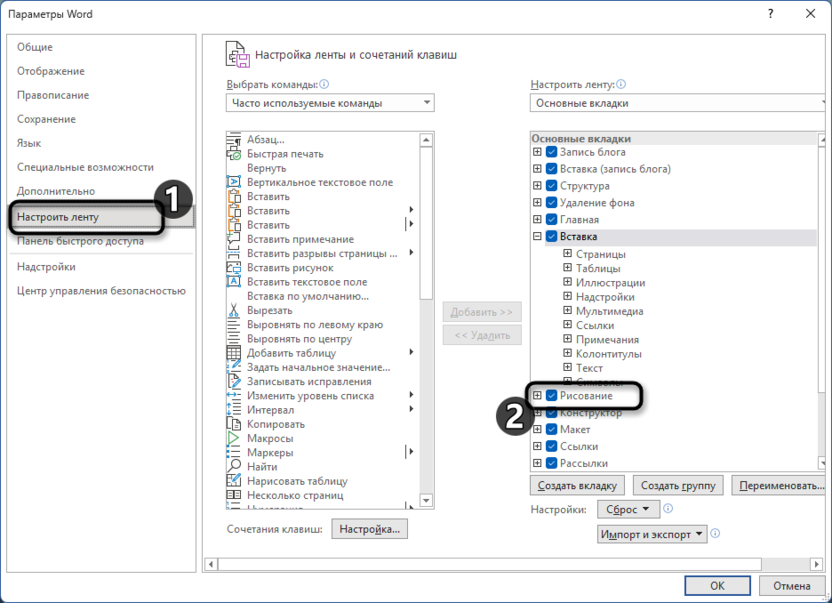Open the Сброс dropdown button

pyautogui.click(x=628, y=509)
